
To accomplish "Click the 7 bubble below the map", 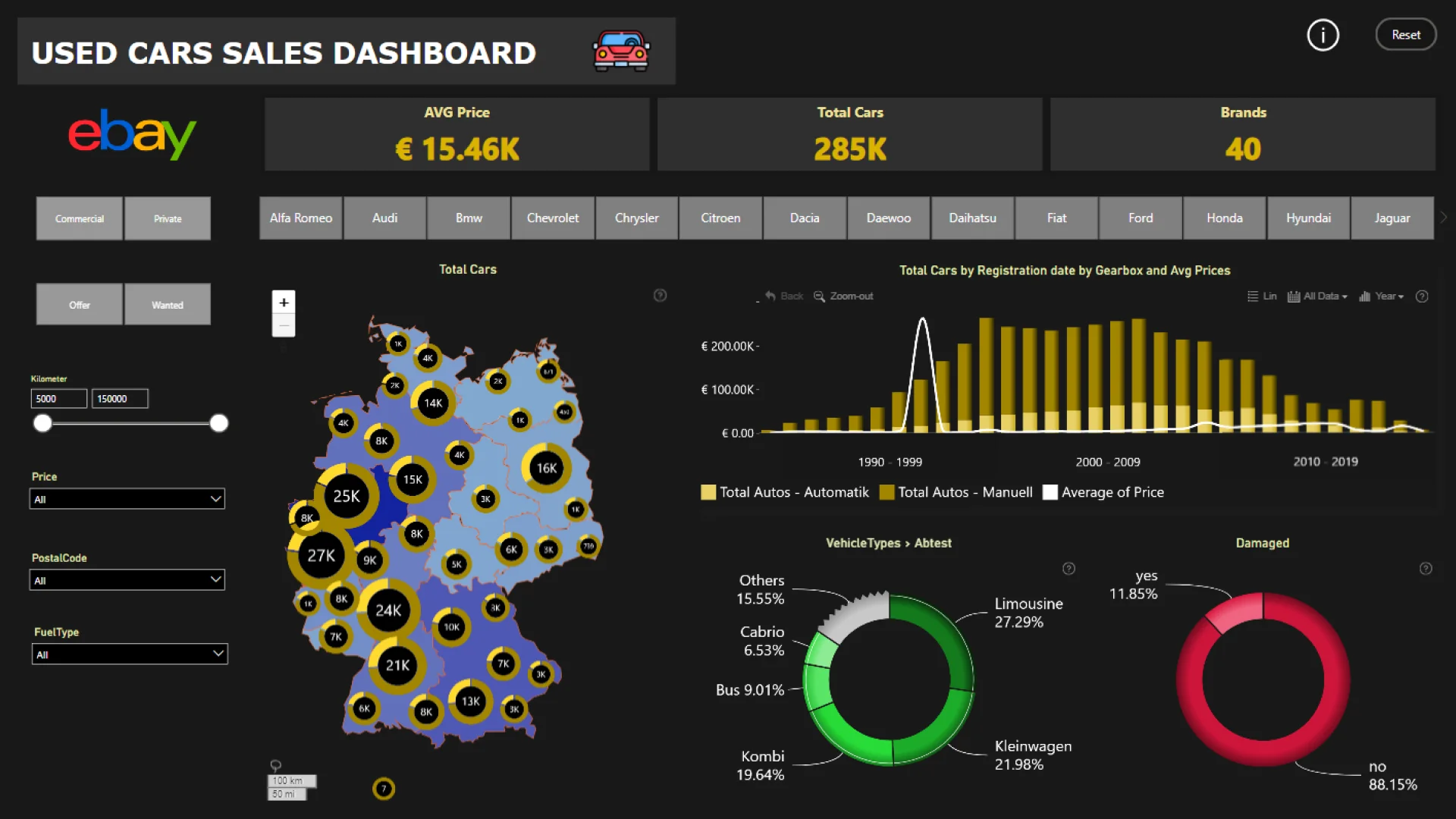I will pos(384,789).
